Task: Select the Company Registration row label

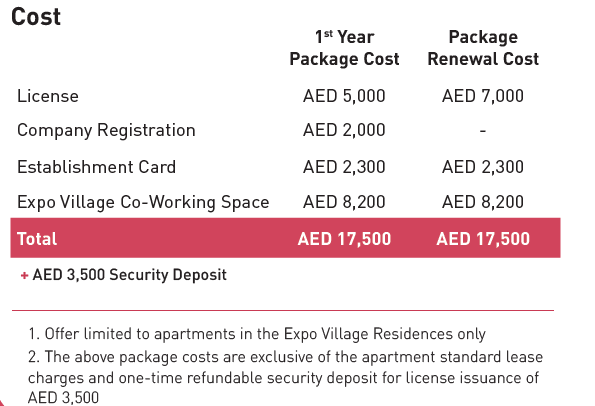Action: 106,131
